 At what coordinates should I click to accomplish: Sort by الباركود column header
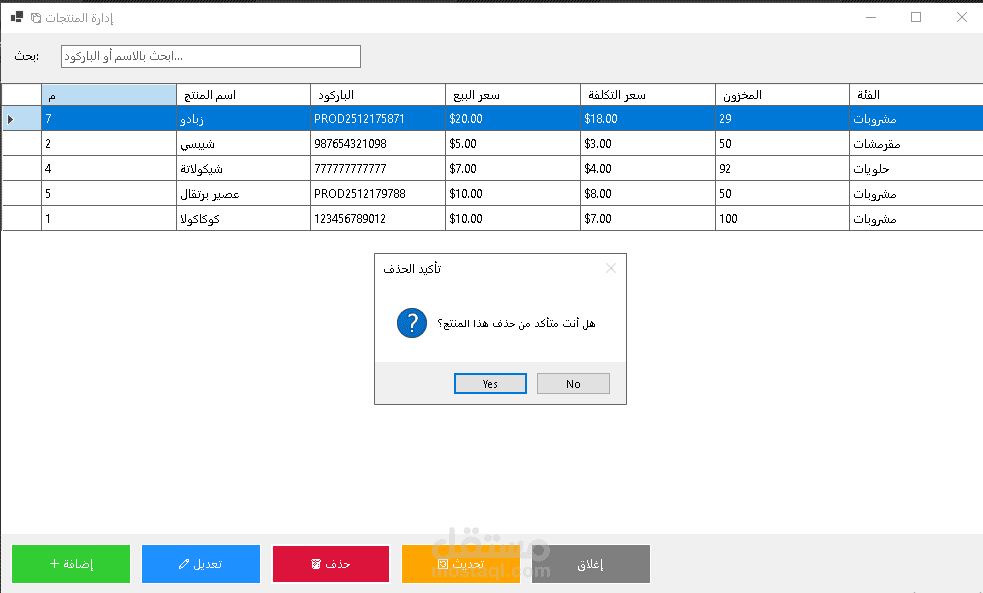(x=378, y=95)
